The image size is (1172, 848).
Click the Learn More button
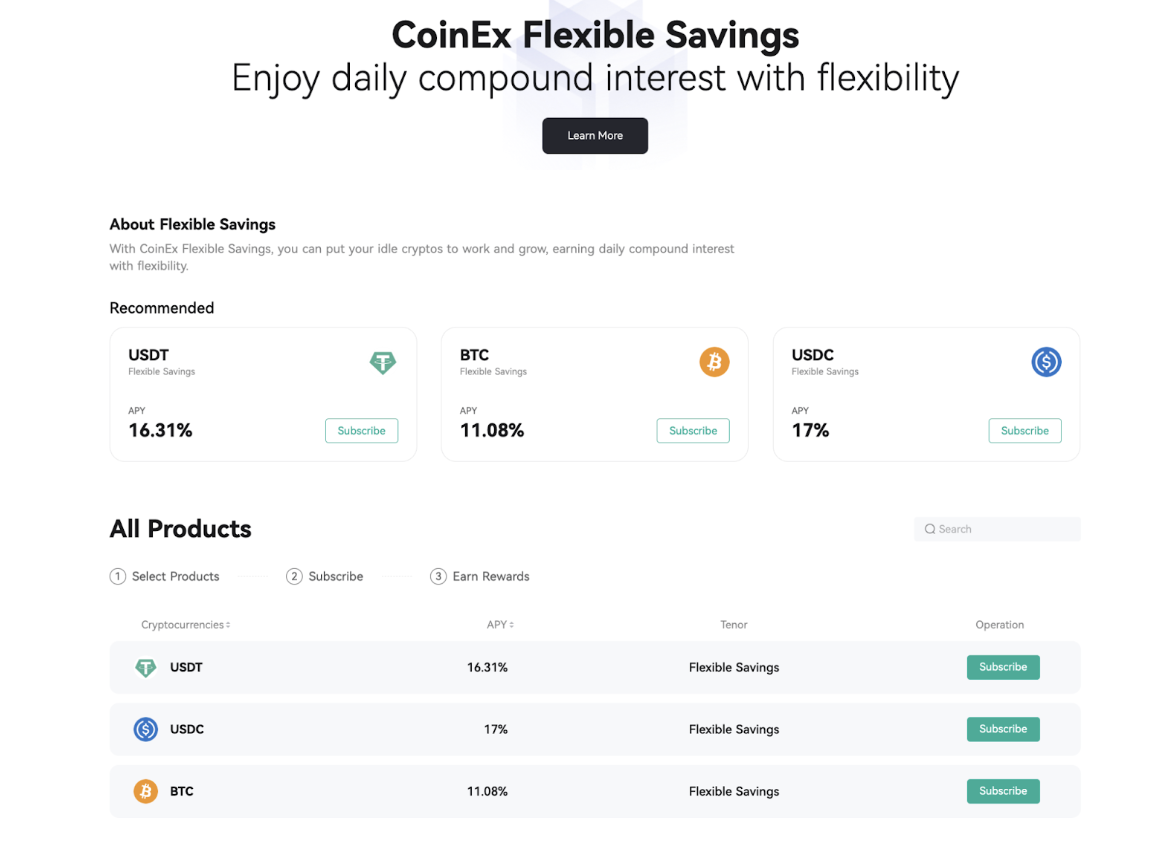pyautogui.click(x=595, y=136)
